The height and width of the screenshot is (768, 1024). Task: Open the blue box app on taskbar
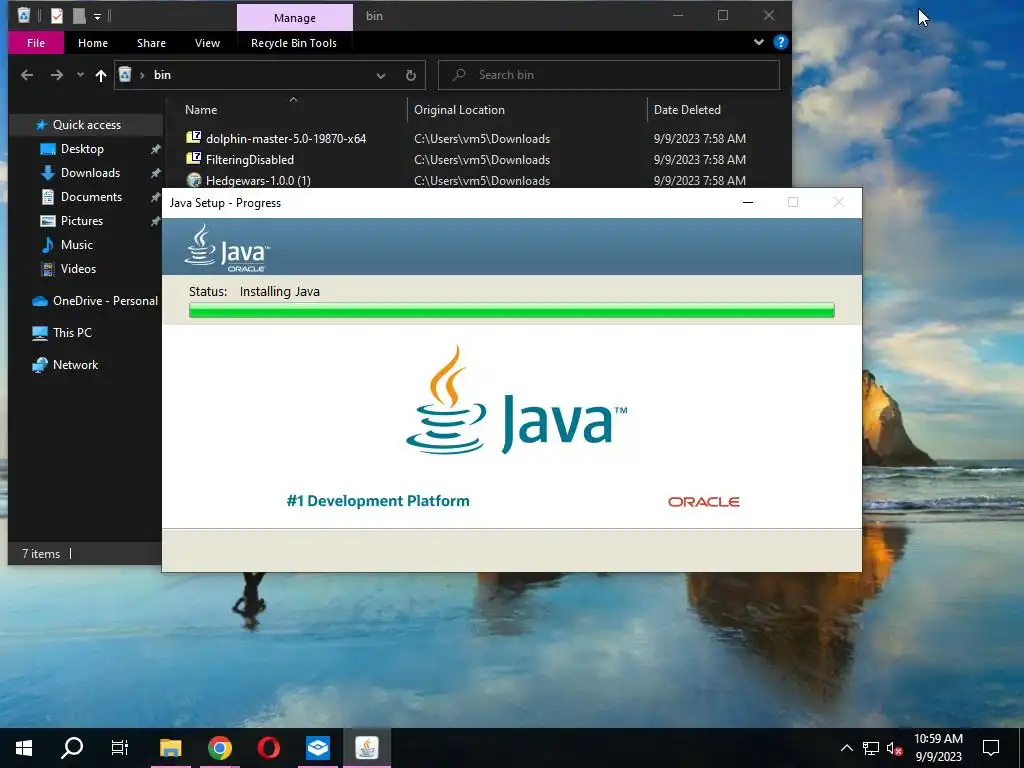point(317,748)
